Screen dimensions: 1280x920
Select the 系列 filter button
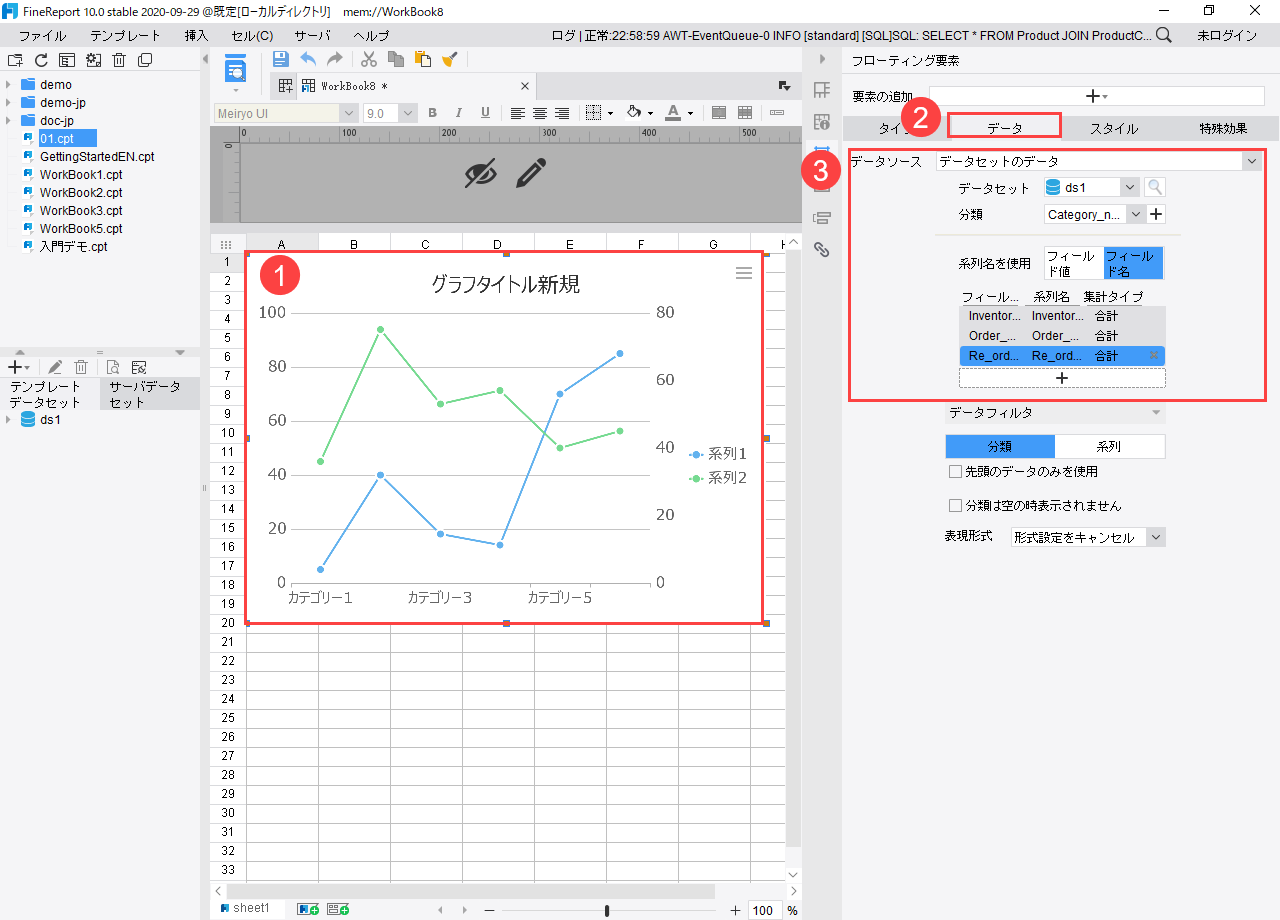pyautogui.click(x=1110, y=447)
